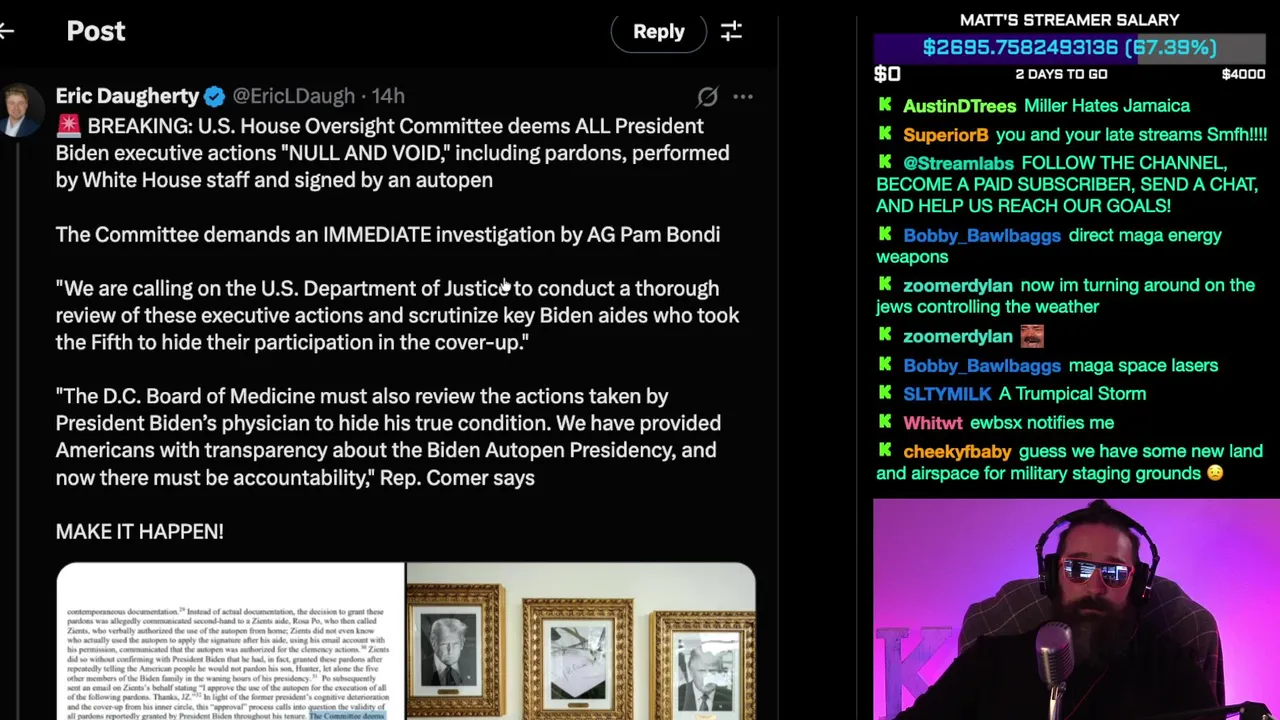The image size is (1280, 720).
Task: Click the 2 DAYS TO GO label
Action: click(x=1061, y=74)
